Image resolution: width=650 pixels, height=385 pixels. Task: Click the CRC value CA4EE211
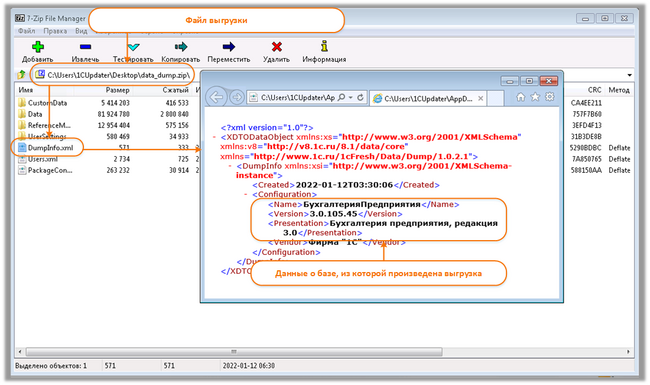[586, 103]
